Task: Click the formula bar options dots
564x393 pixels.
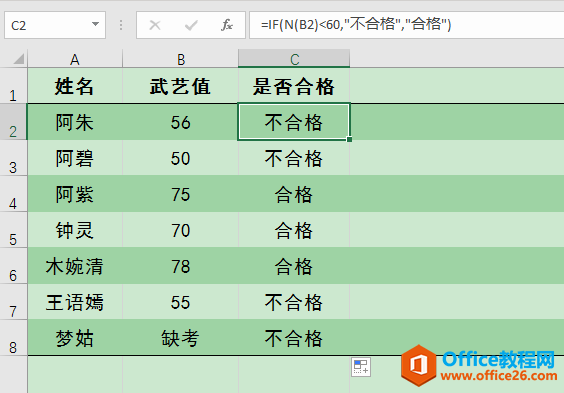Action: coord(121,25)
